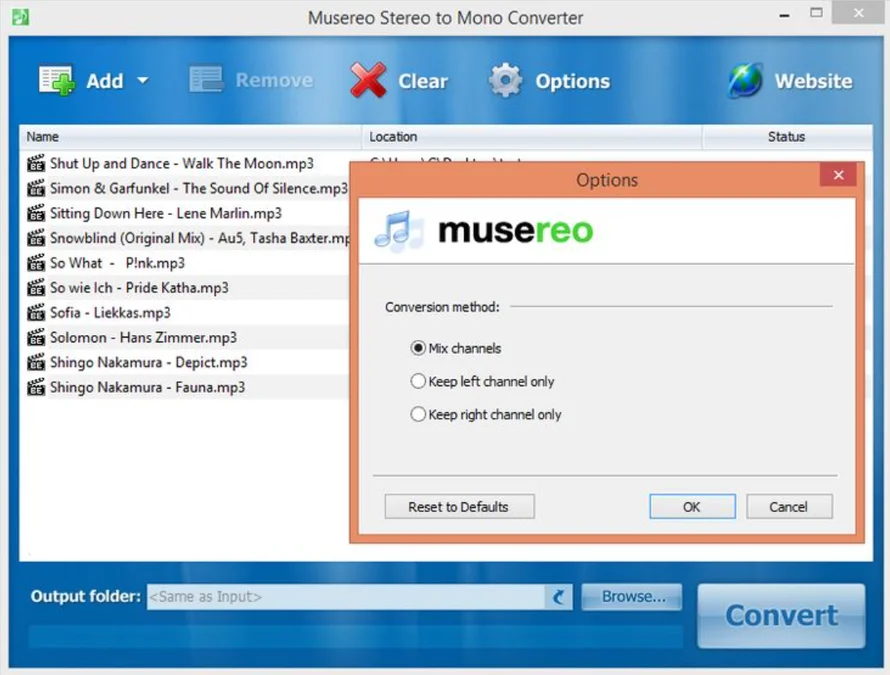
Task: Click file icon beside Sofia - Liekkas
Action: 36,313
